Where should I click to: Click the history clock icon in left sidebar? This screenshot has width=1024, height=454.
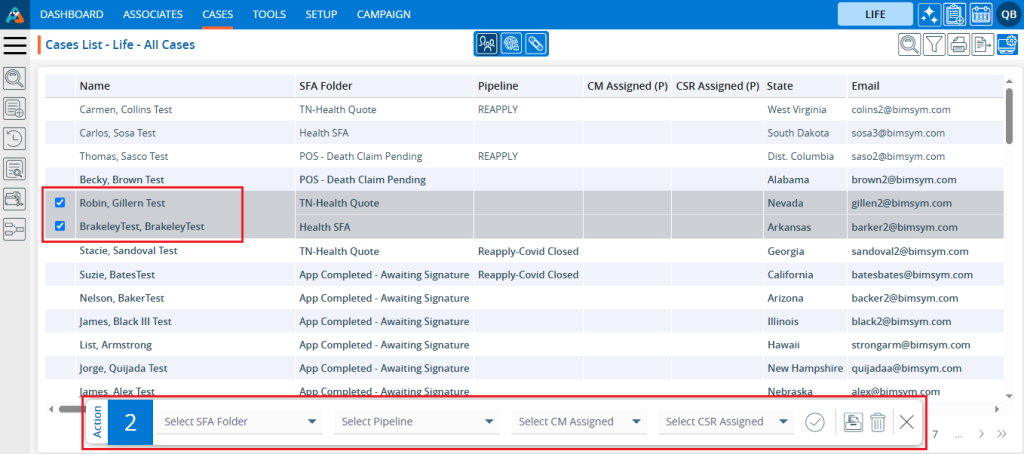(x=15, y=139)
